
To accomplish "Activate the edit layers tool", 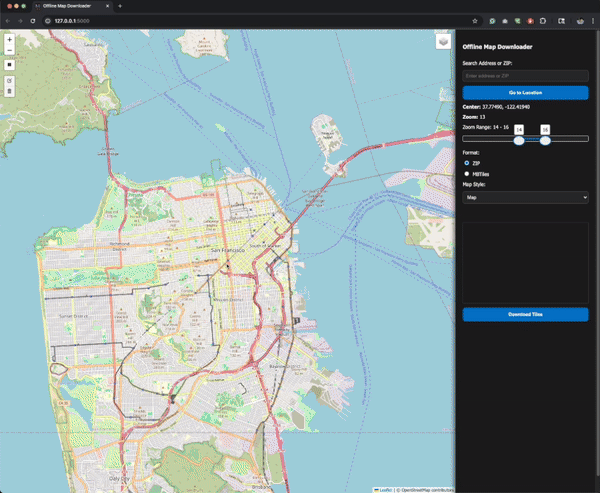I will click(10, 80).
